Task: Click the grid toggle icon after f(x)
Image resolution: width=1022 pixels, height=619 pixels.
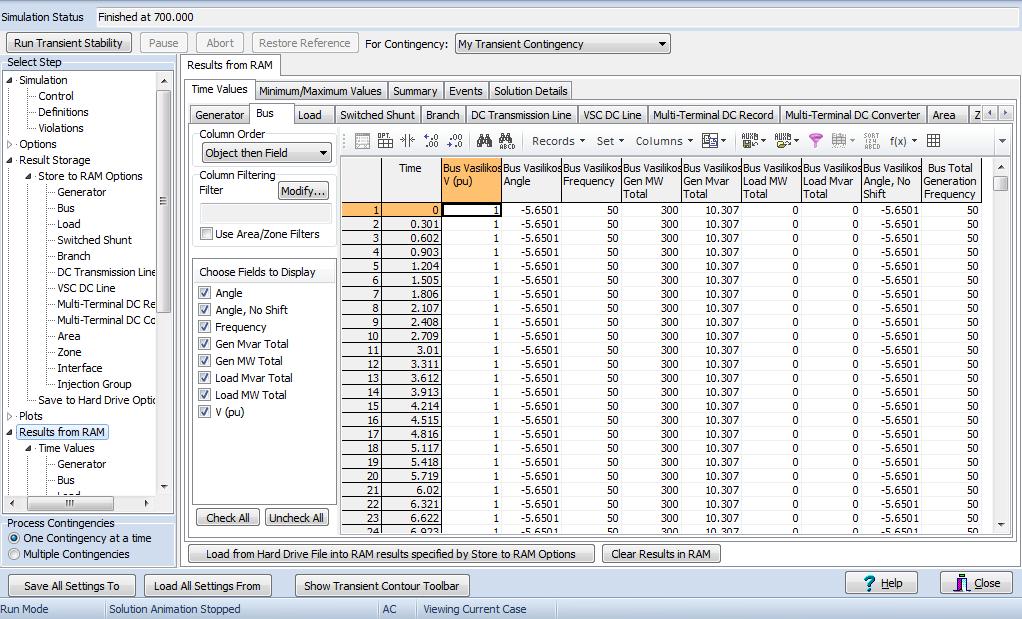Action: pyautogui.click(x=933, y=141)
